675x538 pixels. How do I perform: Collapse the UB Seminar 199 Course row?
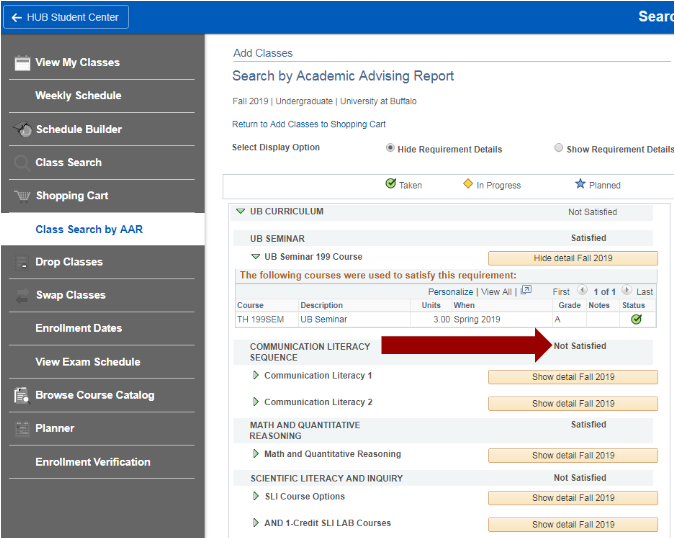pos(256,257)
